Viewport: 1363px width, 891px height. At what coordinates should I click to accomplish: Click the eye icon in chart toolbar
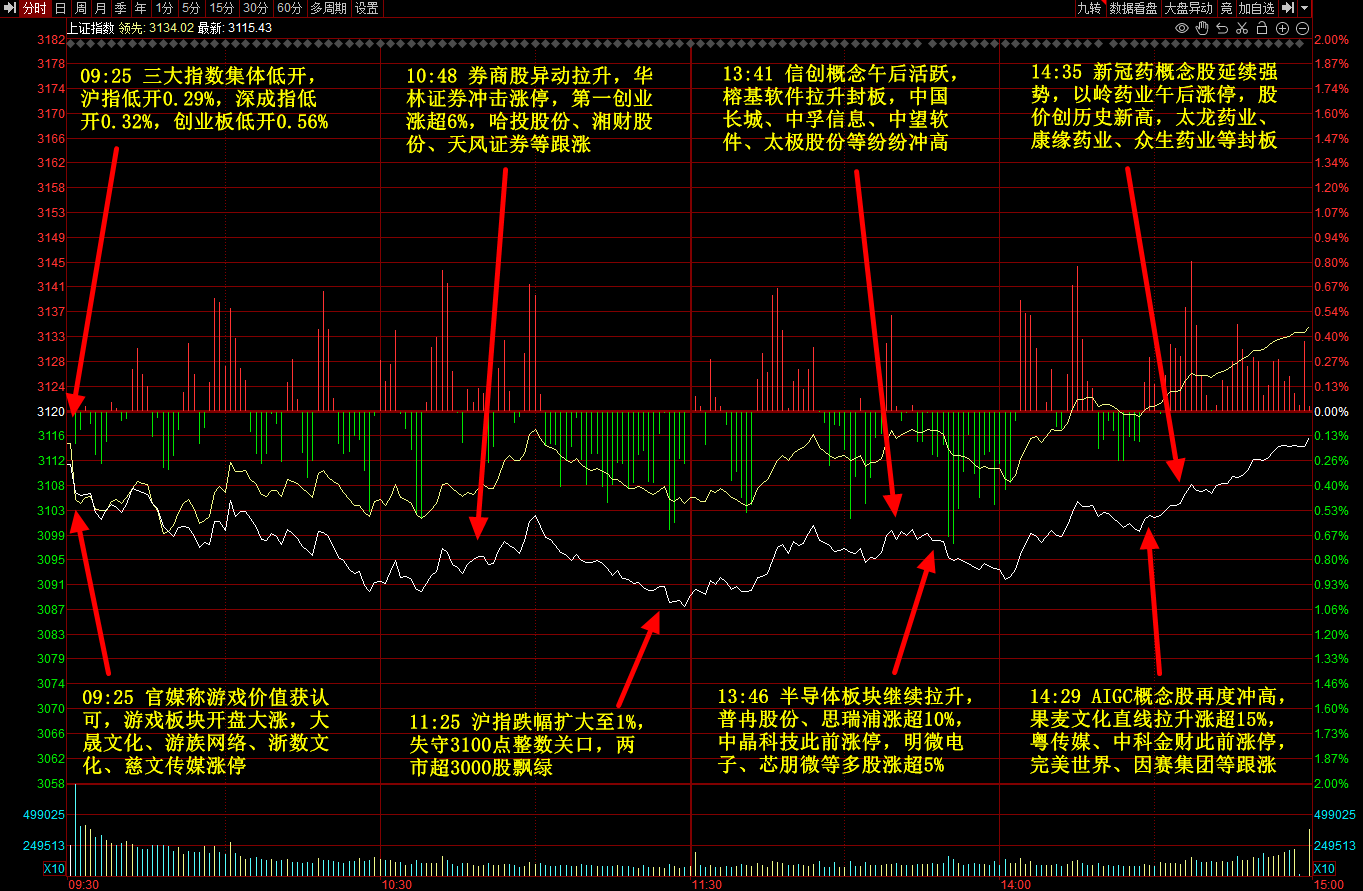1183,28
